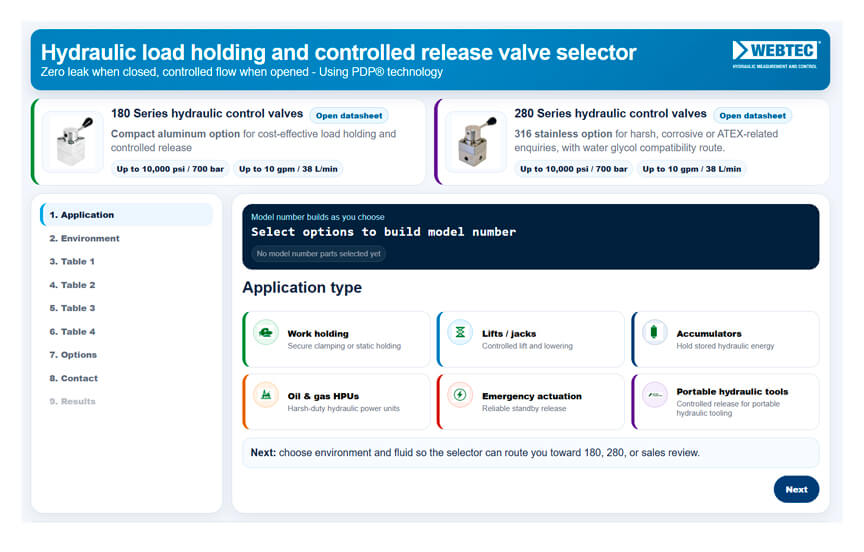Screen dimensions: 864x552
Task: Select the 1. Application step
Action: point(126,215)
